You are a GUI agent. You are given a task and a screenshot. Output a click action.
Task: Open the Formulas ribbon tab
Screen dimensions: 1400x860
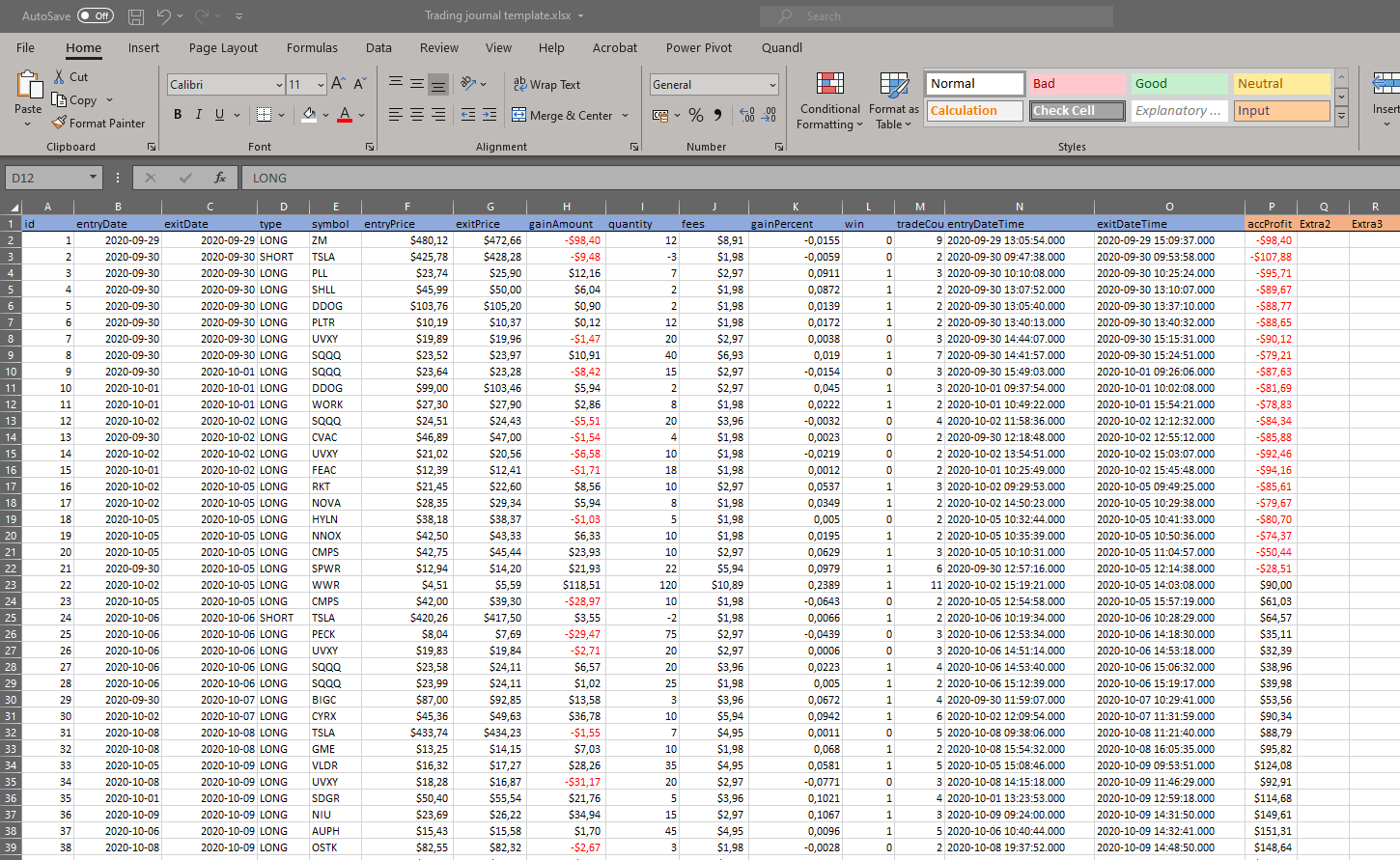(x=312, y=47)
